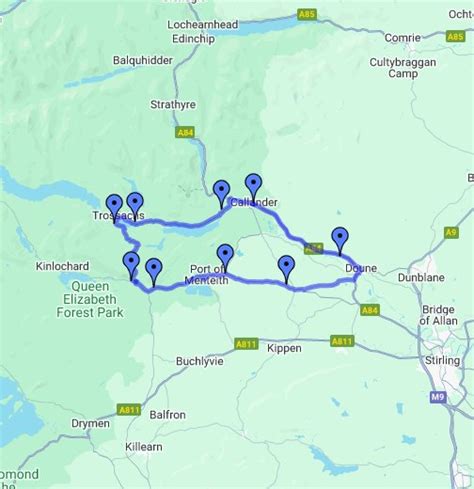Click the M9 motorway shield

438,397
